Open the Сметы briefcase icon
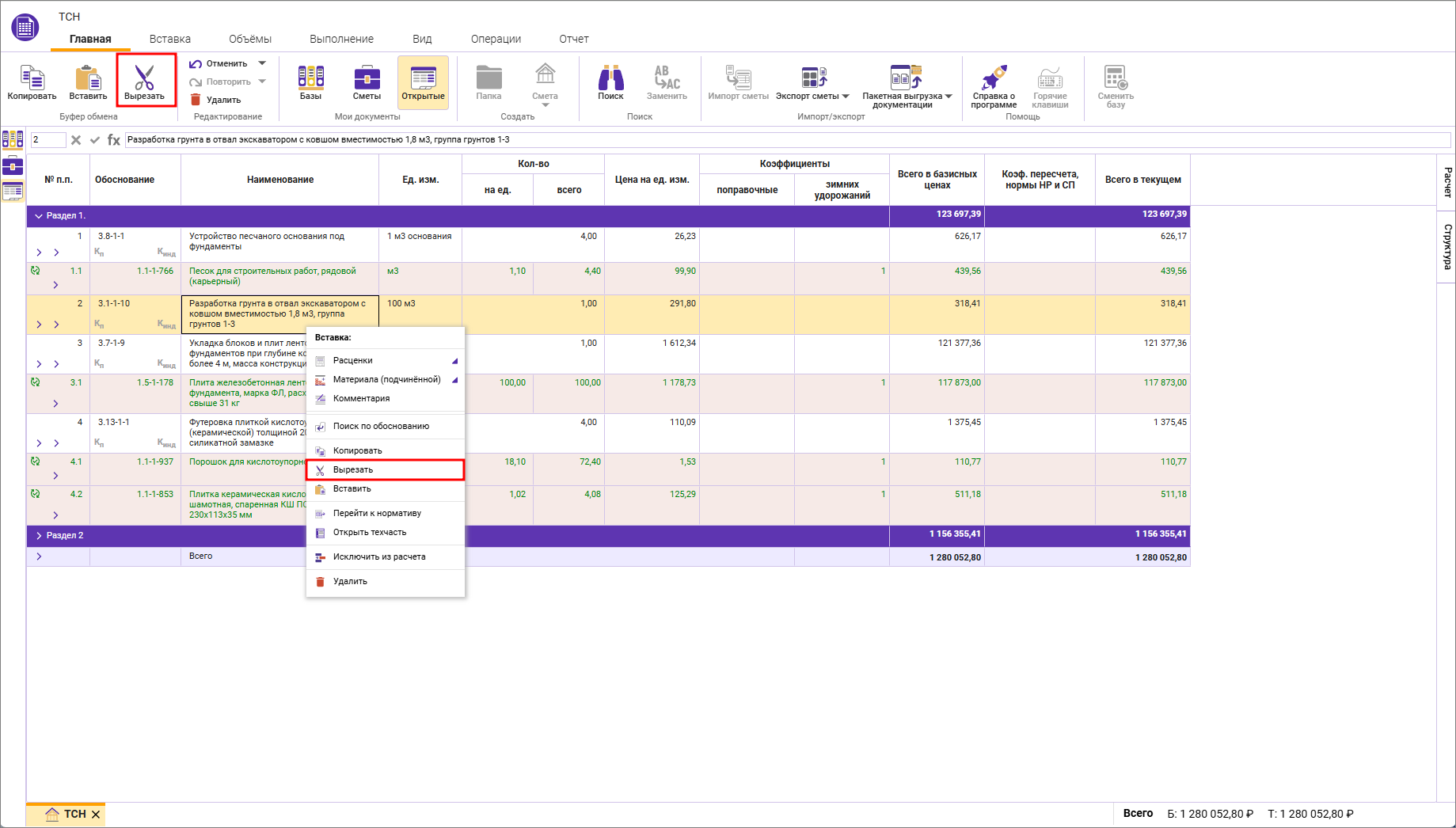Screen dimensions: 1456x828 (x=367, y=78)
